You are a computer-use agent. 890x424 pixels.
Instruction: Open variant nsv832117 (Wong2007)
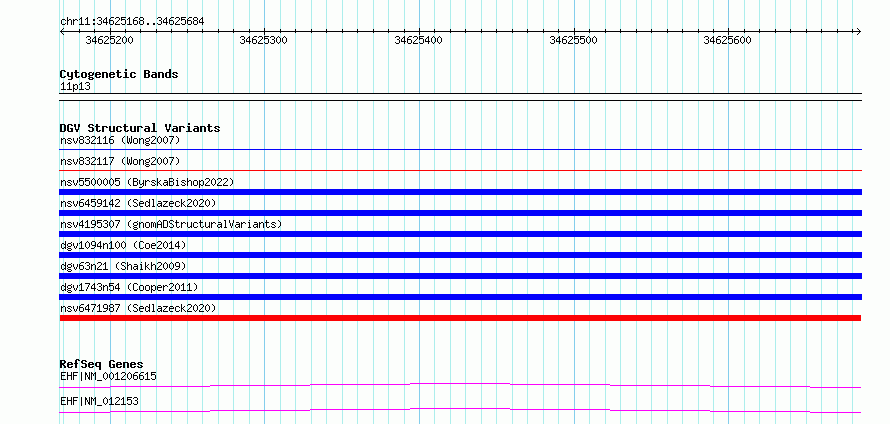tap(120, 161)
